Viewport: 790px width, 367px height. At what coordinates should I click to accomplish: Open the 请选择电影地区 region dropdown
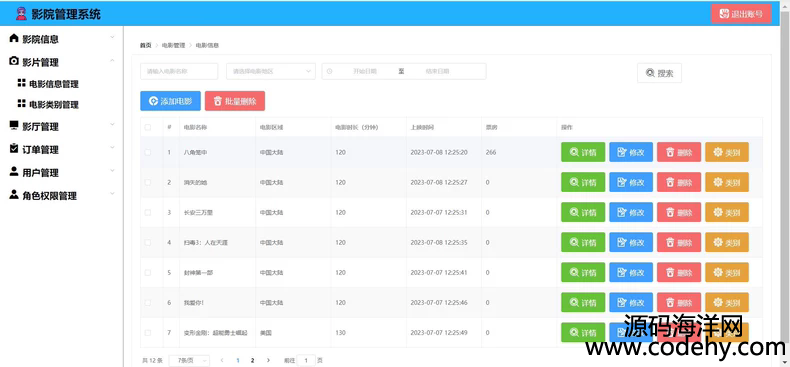tap(271, 71)
